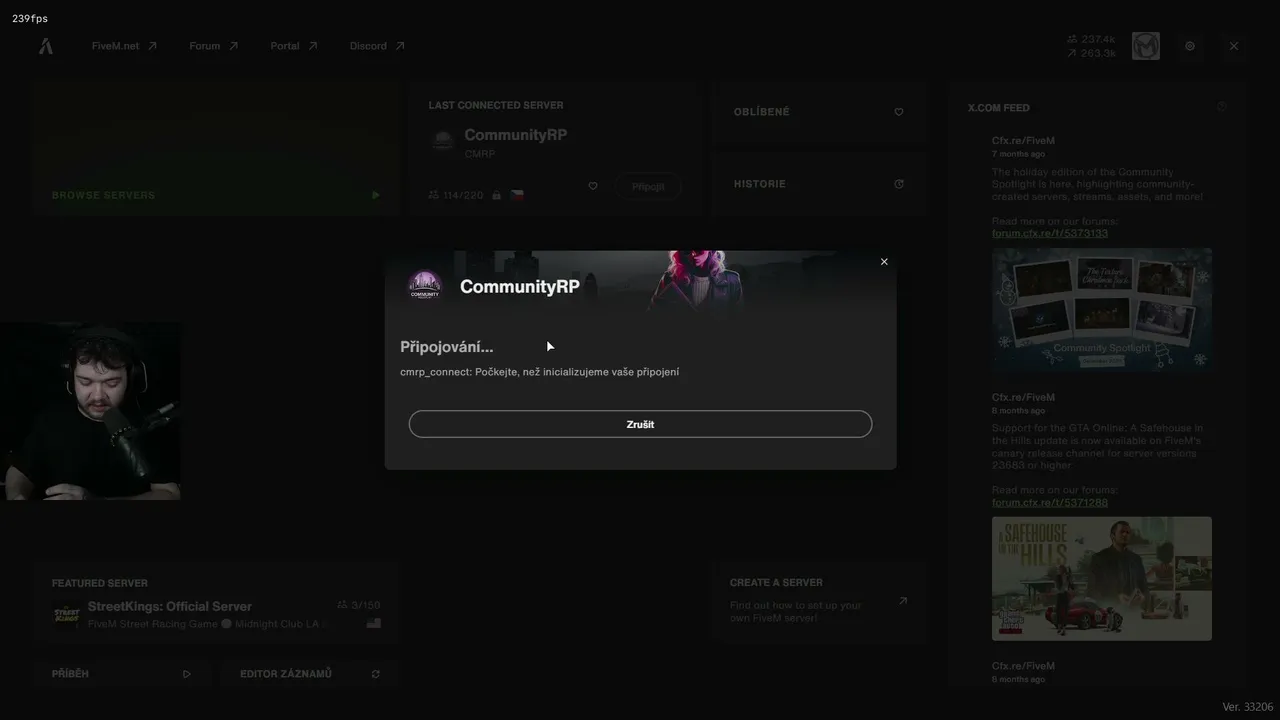The image size is (1280, 720).
Task: Click the CommunityRP title in the dialog
Action: [x=520, y=287]
